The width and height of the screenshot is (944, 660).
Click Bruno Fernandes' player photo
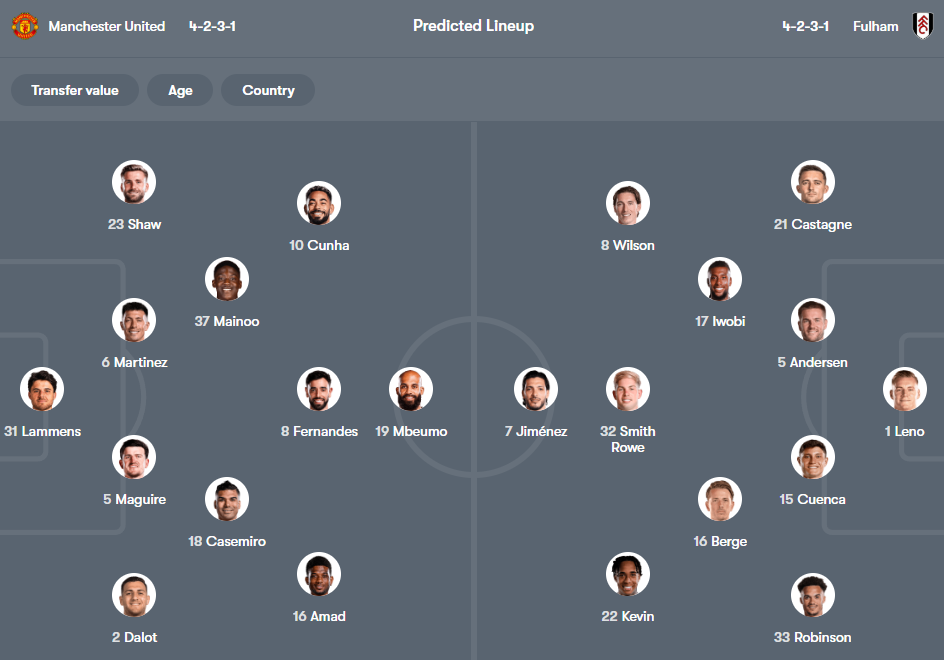point(319,389)
